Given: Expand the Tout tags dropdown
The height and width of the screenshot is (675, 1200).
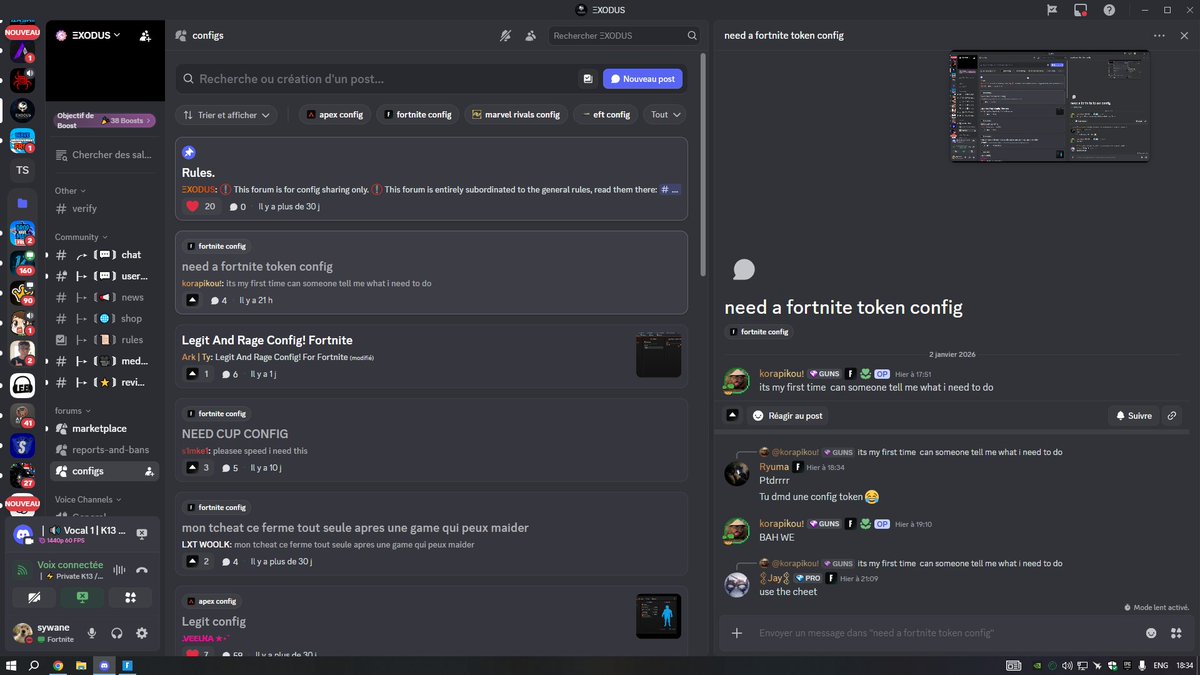Looking at the screenshot, I should click(665, 115).
